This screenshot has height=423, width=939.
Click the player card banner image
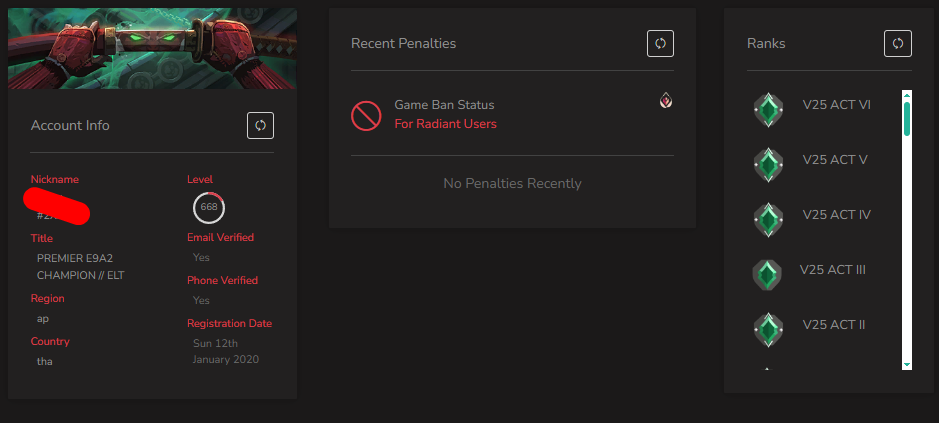(153, 49)
